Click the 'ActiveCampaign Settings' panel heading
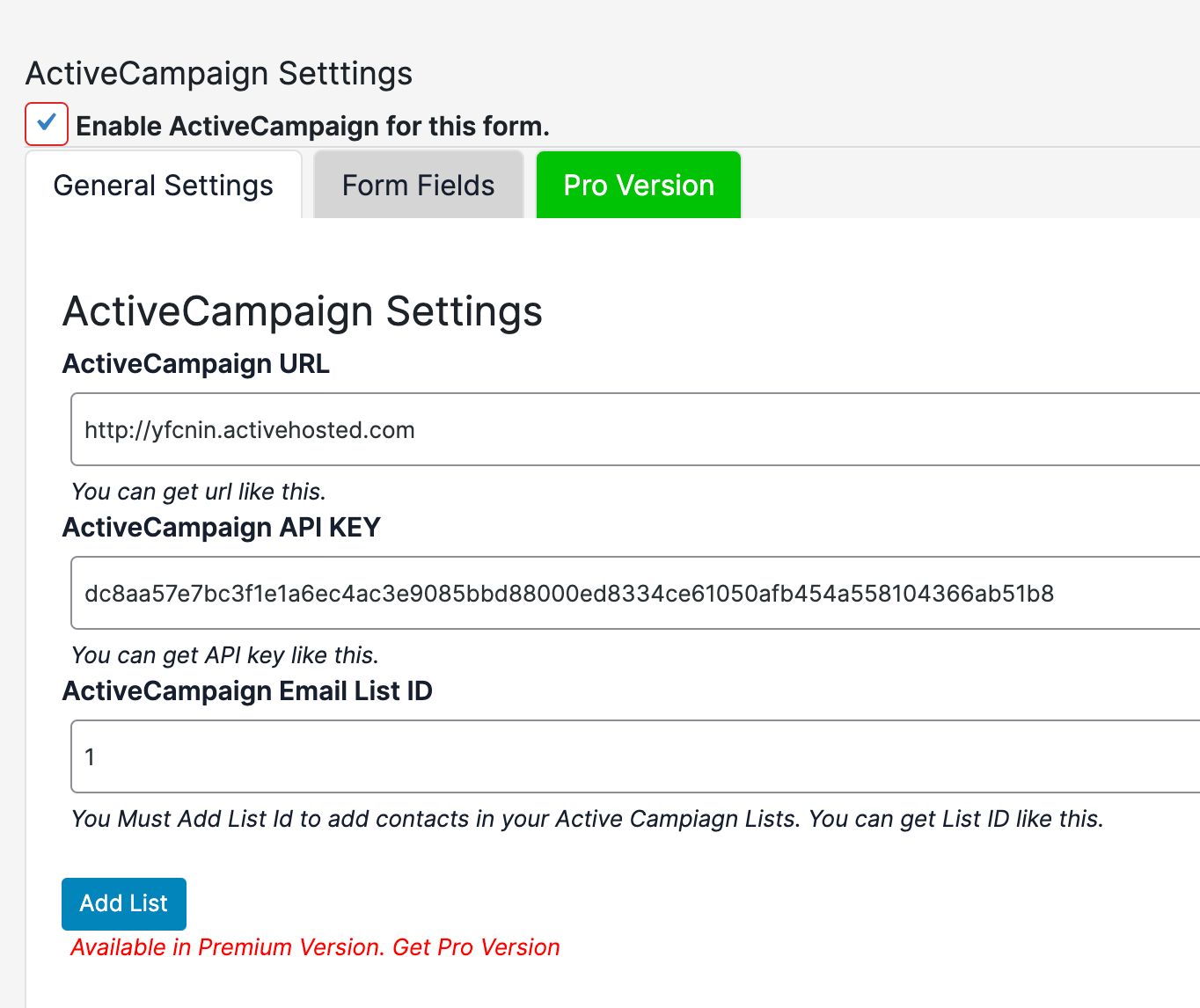 (x=303, y=311)
